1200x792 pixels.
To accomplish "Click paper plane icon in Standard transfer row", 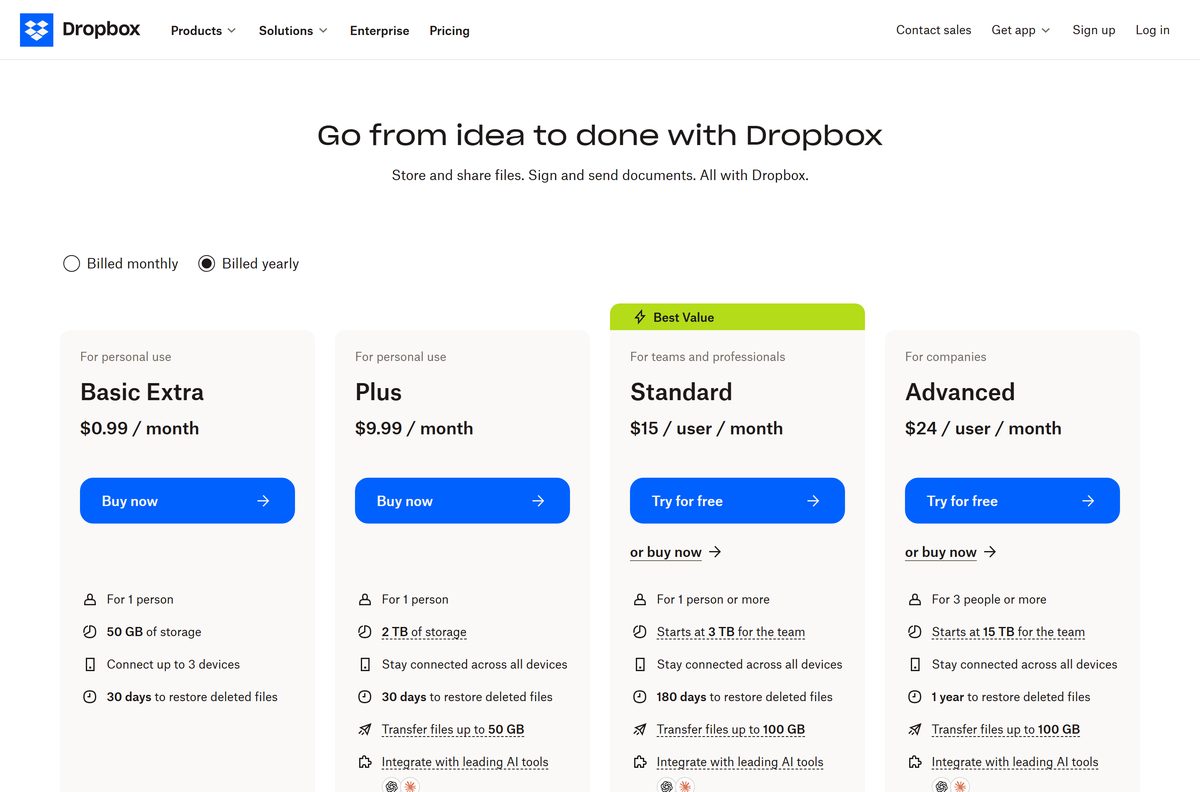I will (x=640, y=730).
